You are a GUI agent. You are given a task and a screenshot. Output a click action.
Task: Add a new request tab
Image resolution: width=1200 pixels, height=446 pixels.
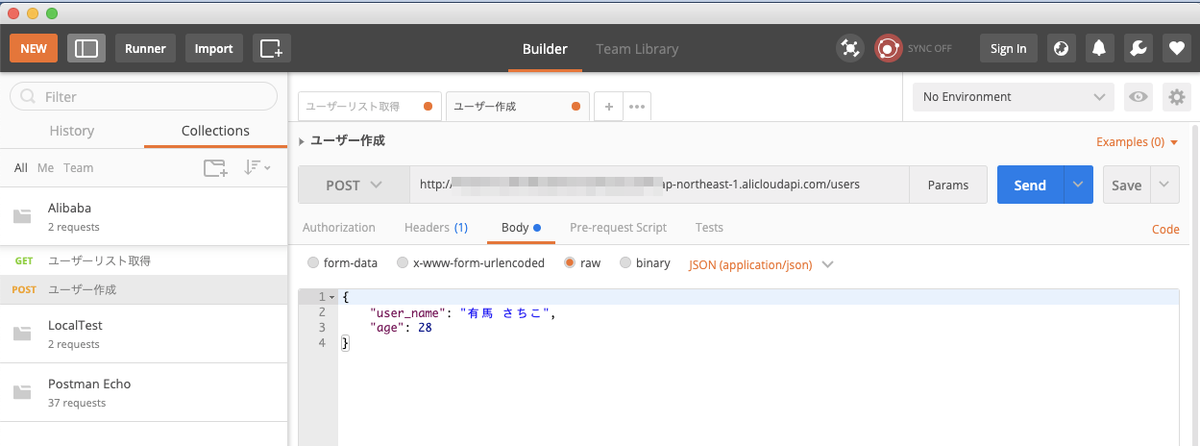608,106
